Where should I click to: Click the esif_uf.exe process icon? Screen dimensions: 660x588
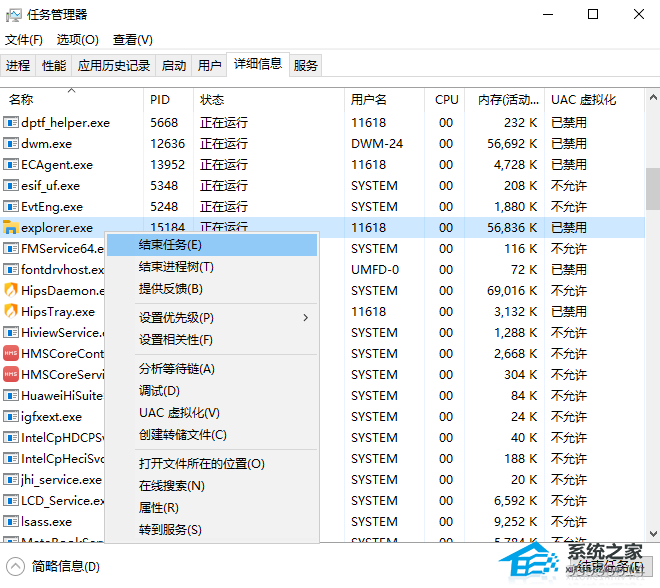(x=11, y=186)
